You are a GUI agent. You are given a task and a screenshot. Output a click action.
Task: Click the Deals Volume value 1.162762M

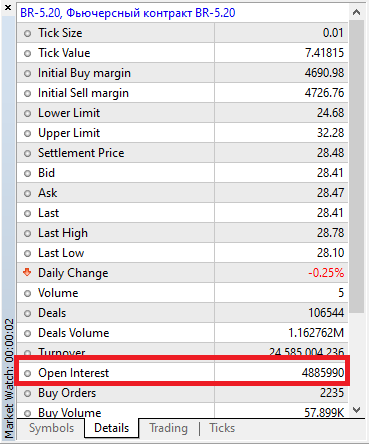tap(316, 333)
